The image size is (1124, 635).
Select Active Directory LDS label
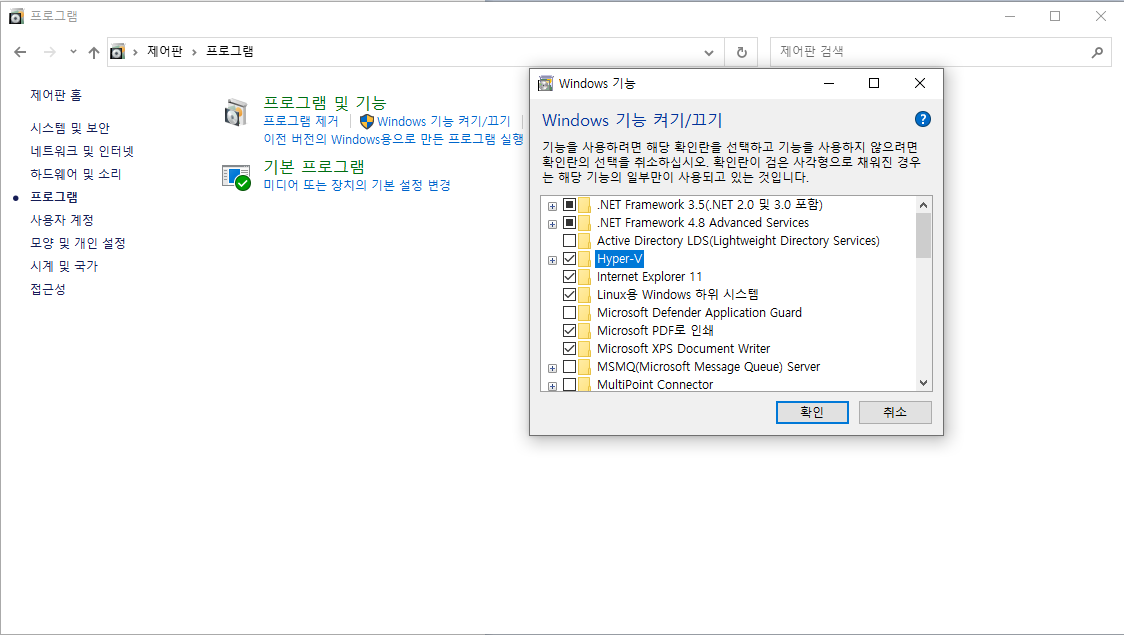(738, 241)
